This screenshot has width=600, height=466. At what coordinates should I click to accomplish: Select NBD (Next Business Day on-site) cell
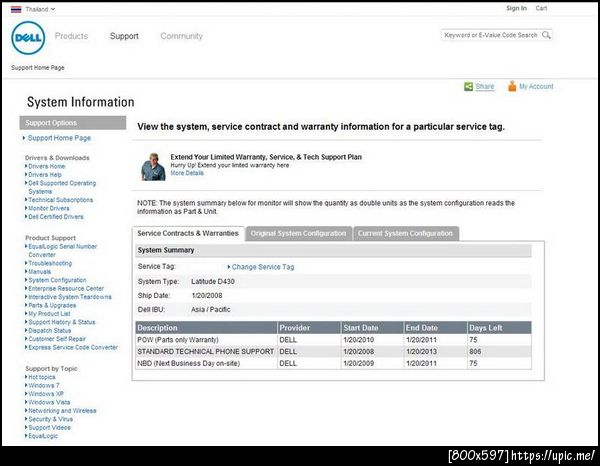[x=206, y=364]
